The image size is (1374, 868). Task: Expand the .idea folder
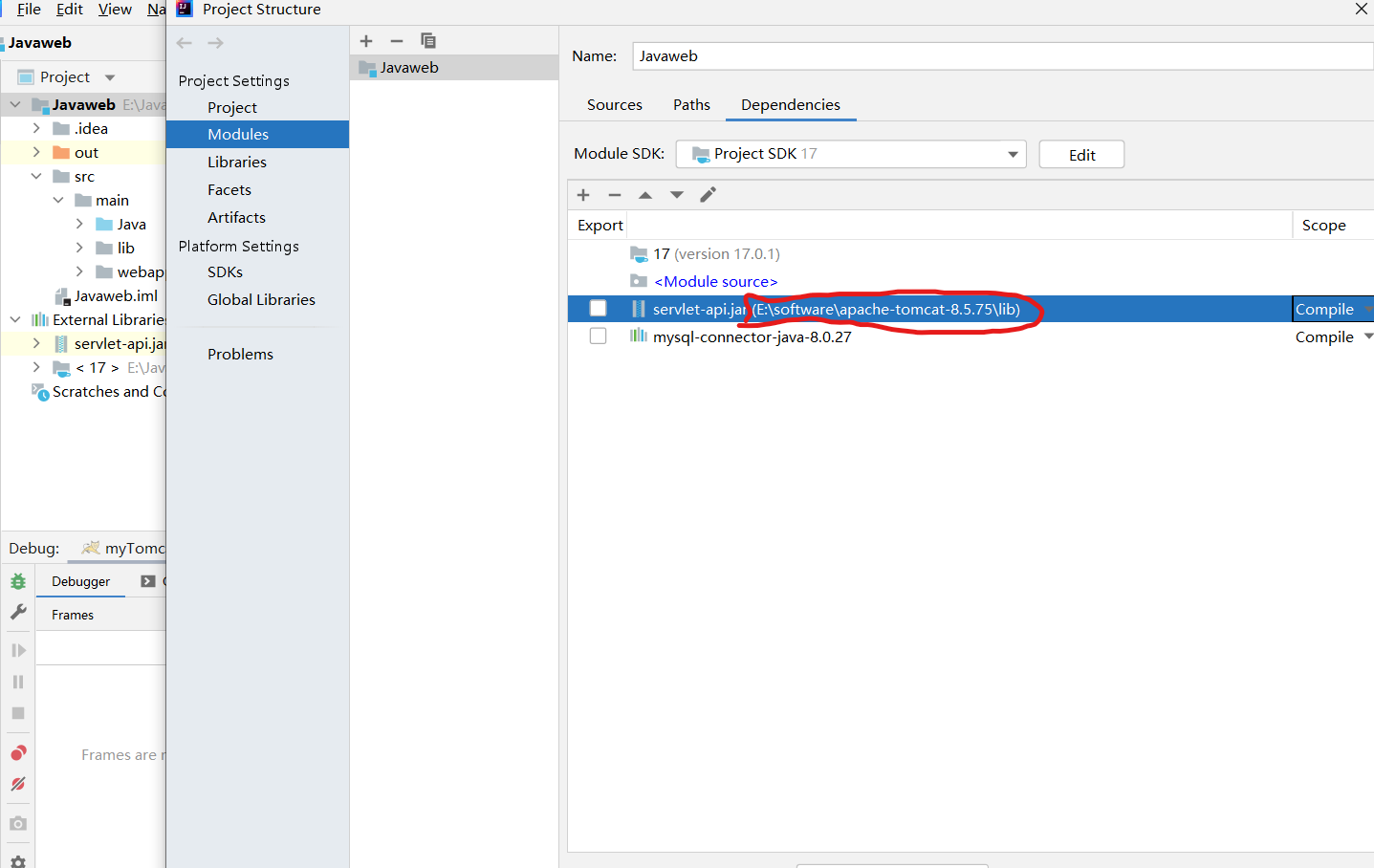click(36, 128)
